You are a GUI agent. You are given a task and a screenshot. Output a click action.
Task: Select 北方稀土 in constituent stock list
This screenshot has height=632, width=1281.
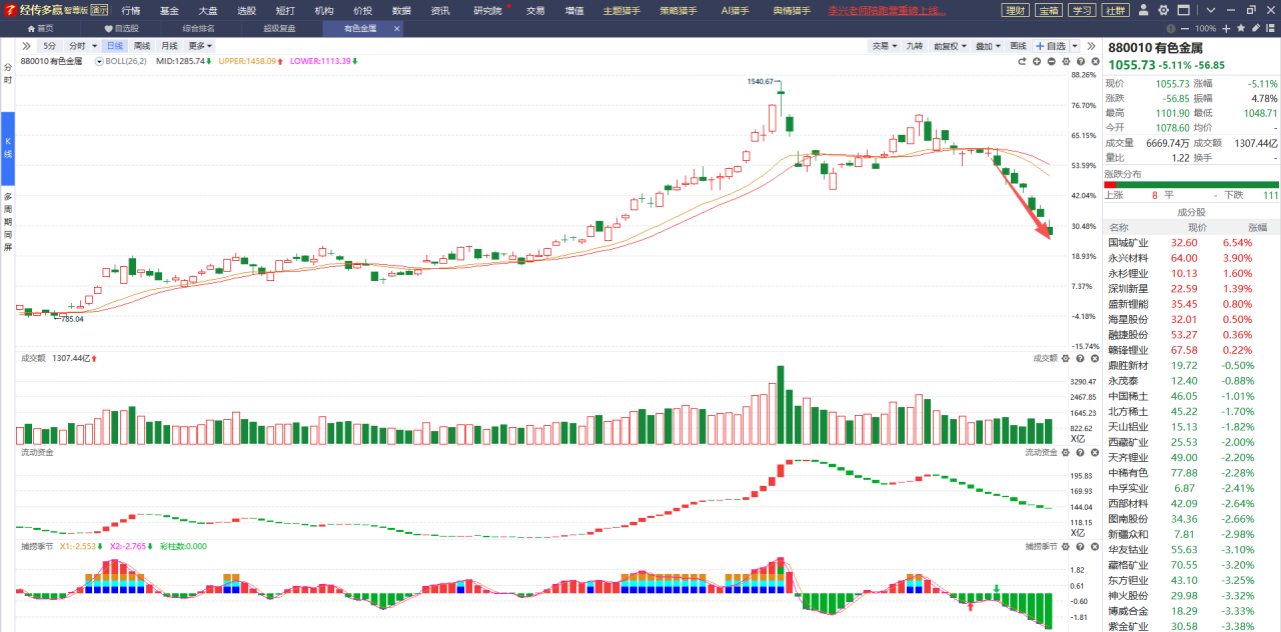point(1128,411)
